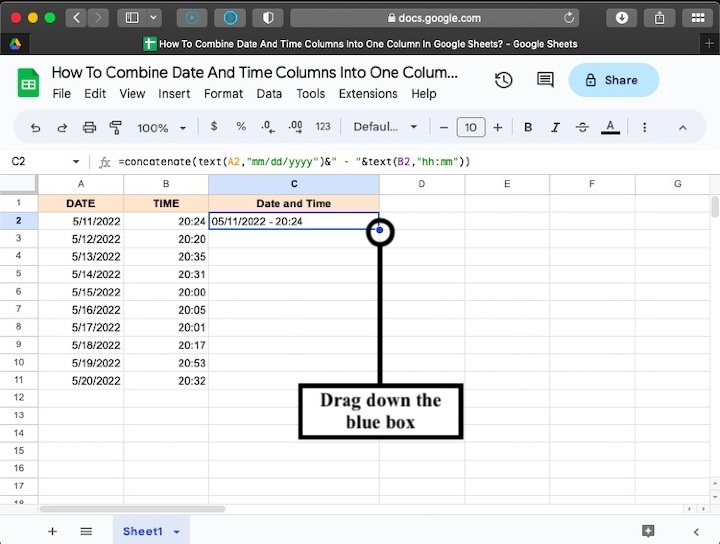Toggle strikethrough formatting
The image size is (720, 544).
(582, 127)
